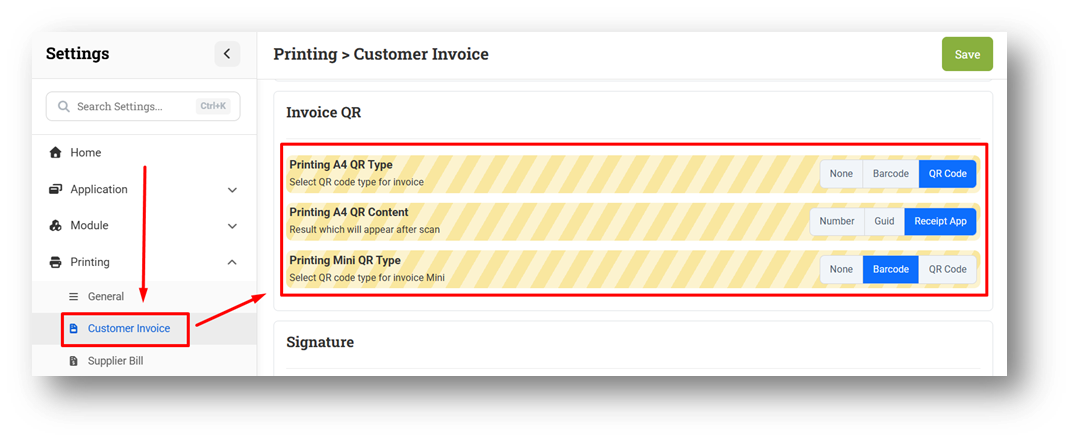The height and width of the screenshot is (441, 1072).
Task: Focus the Search Settings input field
Action: click(x=130, y=106)
